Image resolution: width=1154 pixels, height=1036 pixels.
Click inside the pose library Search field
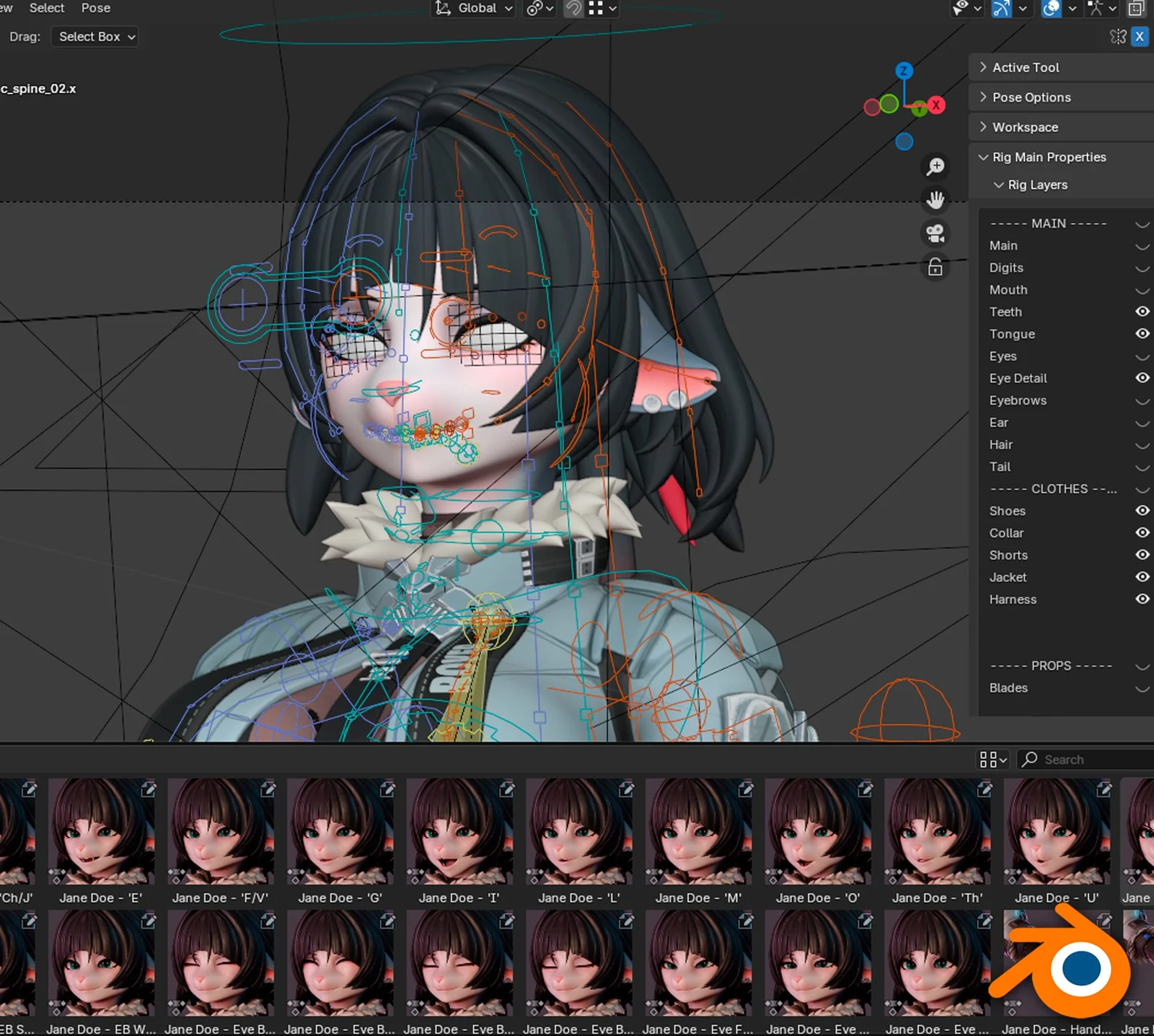[x=1082, y=759]
